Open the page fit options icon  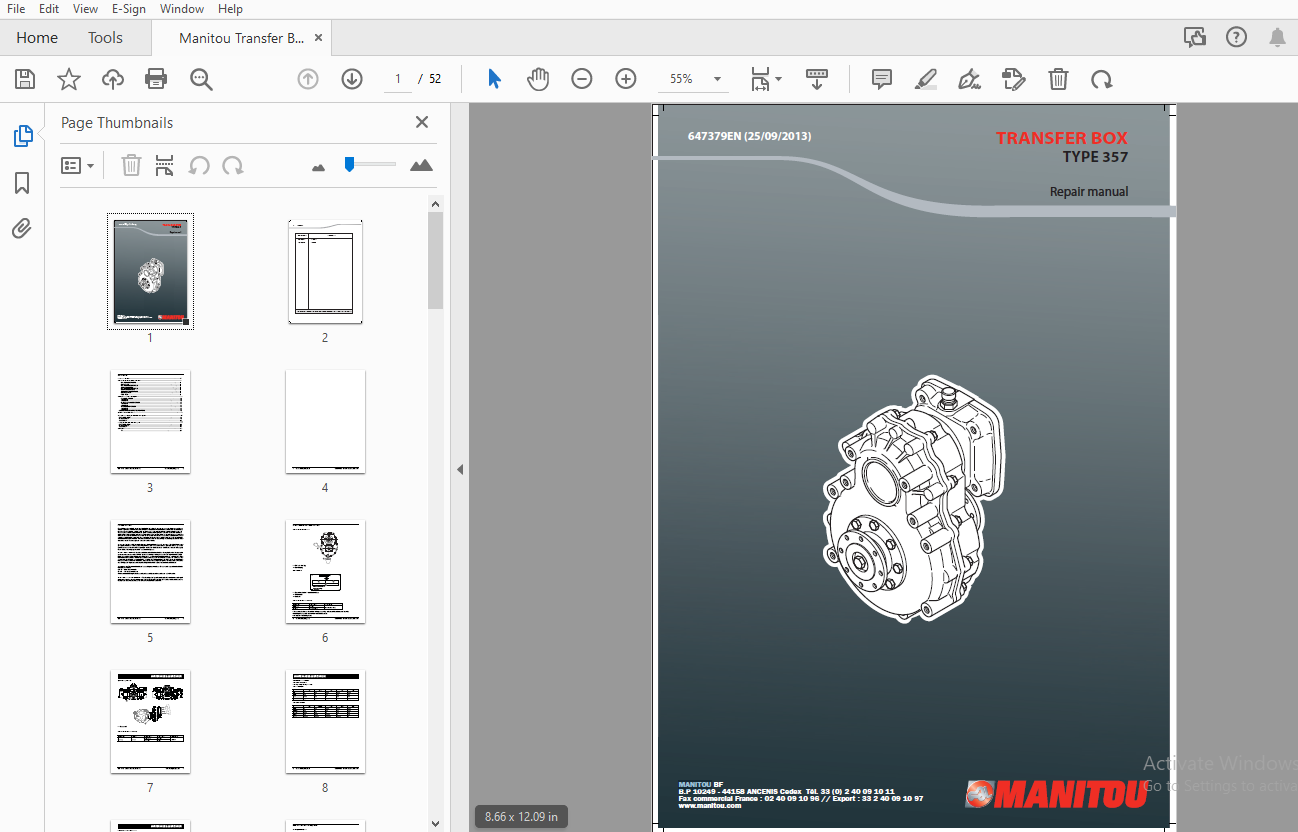[766, 79]
